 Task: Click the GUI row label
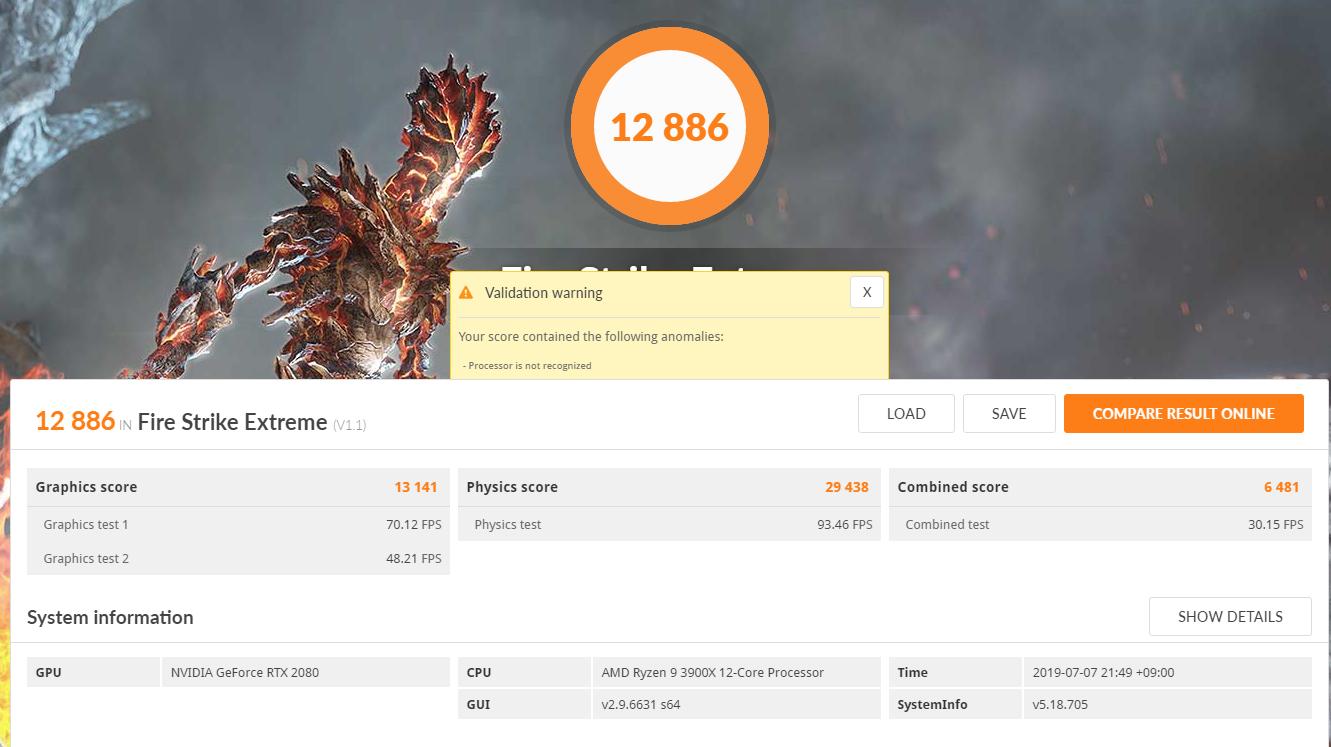(478, 704)
